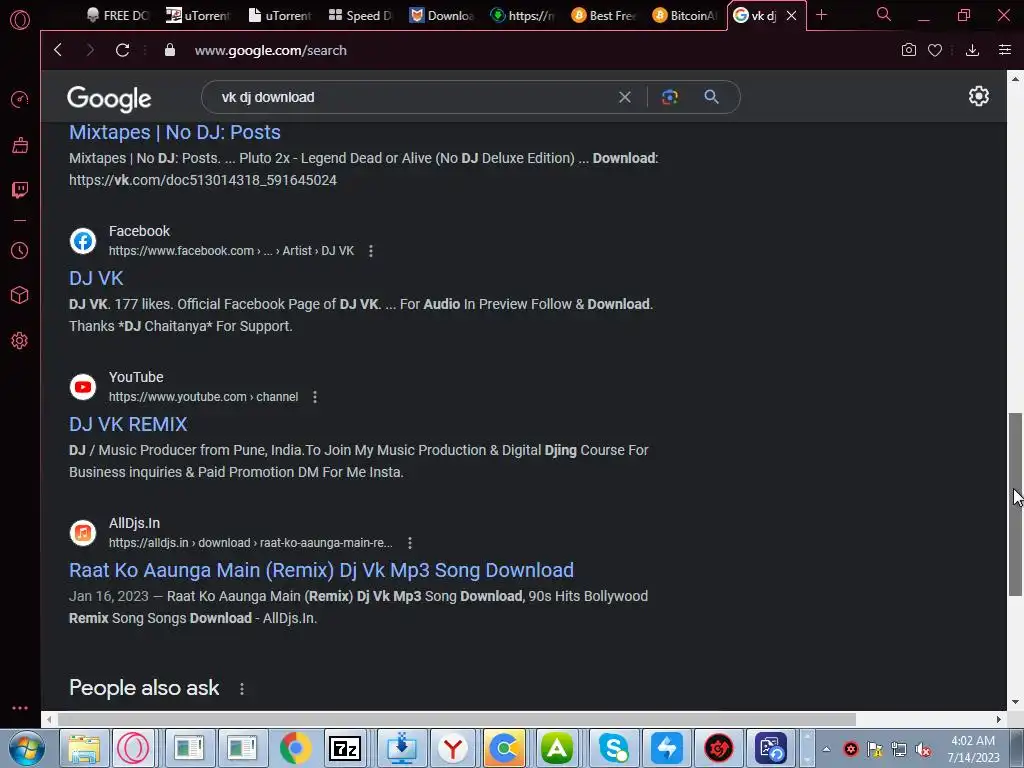Submit search with magnifier button
The height and width of the screenshot is (768, 1024).
712,97
